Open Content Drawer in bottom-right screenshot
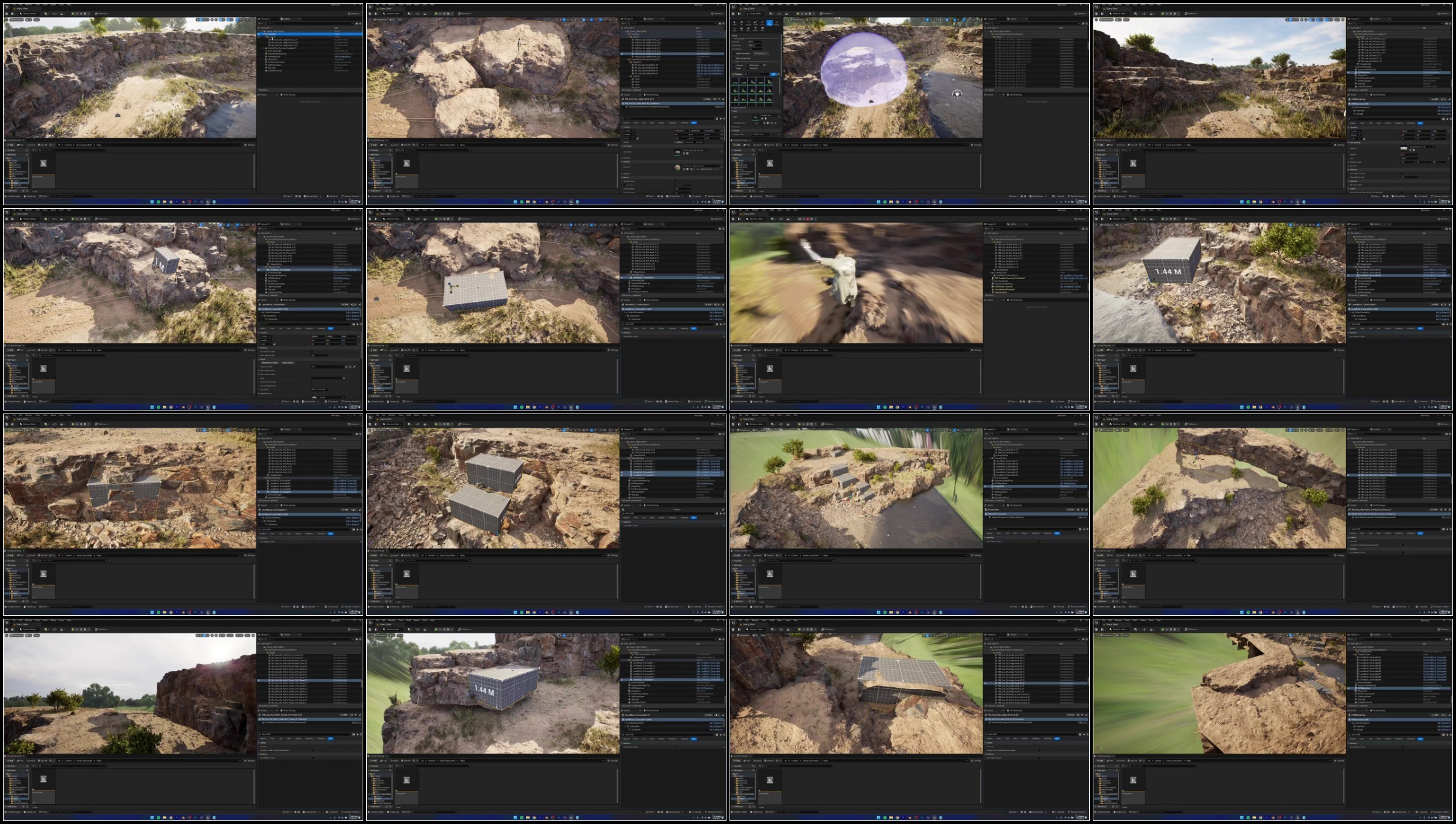This screenshot has width=1456, height=824. (x=1103, y=811)
